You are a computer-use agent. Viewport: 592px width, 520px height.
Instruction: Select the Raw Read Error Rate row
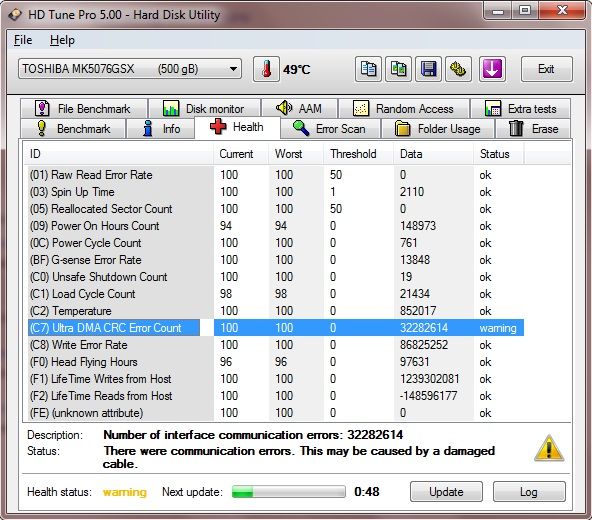(276, 175)
